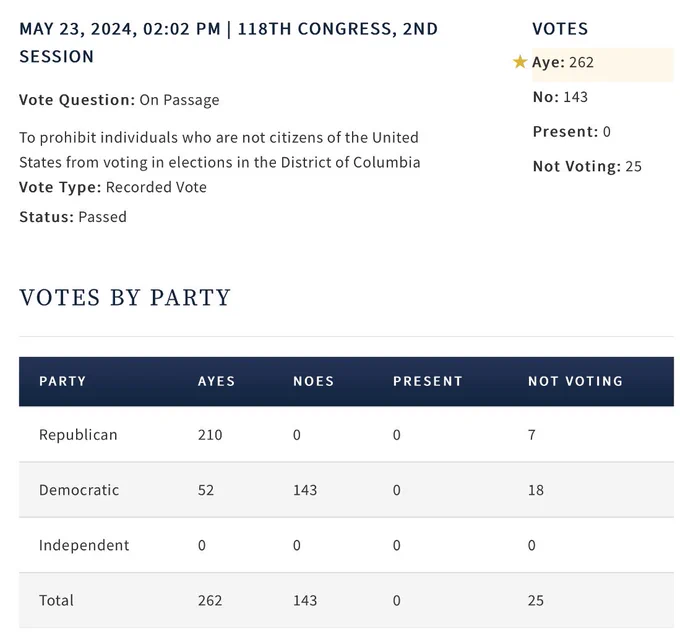680x632 pixels.
Task: Click the Votes By Party heading
Action: click(x=125, y=298)
